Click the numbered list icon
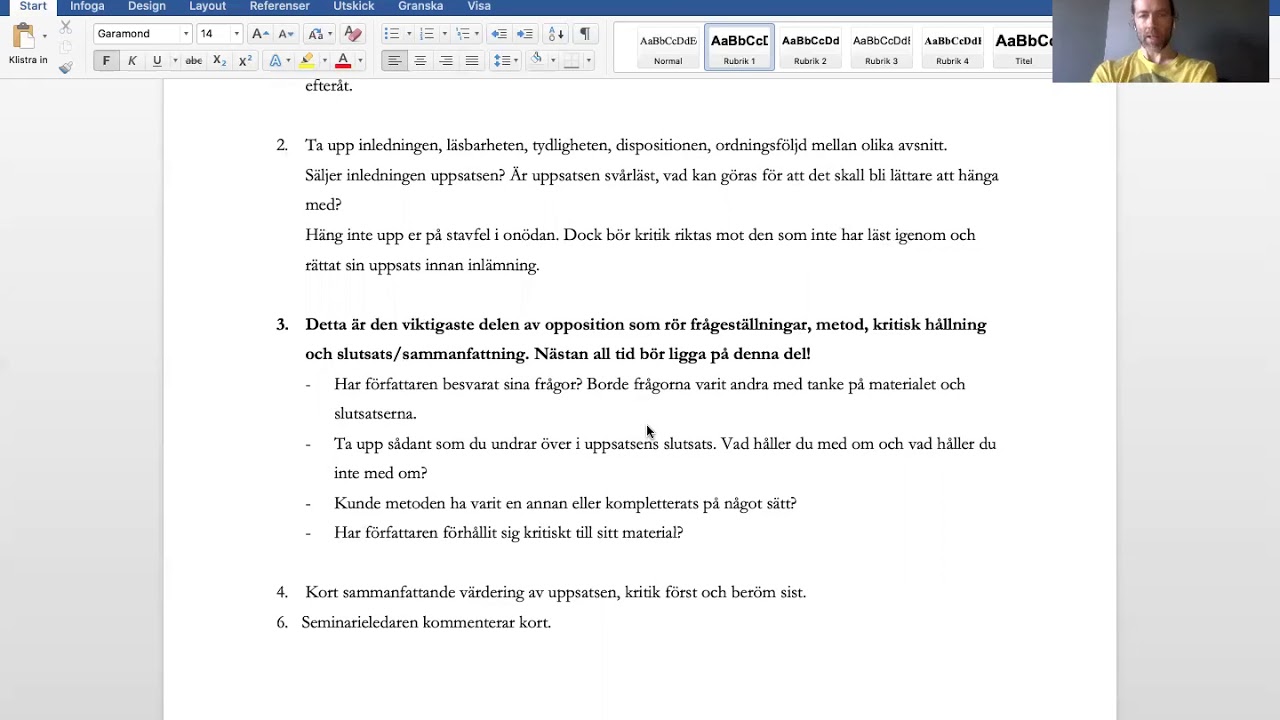This screenshot has width=1280, height=720. click(427, 34)
